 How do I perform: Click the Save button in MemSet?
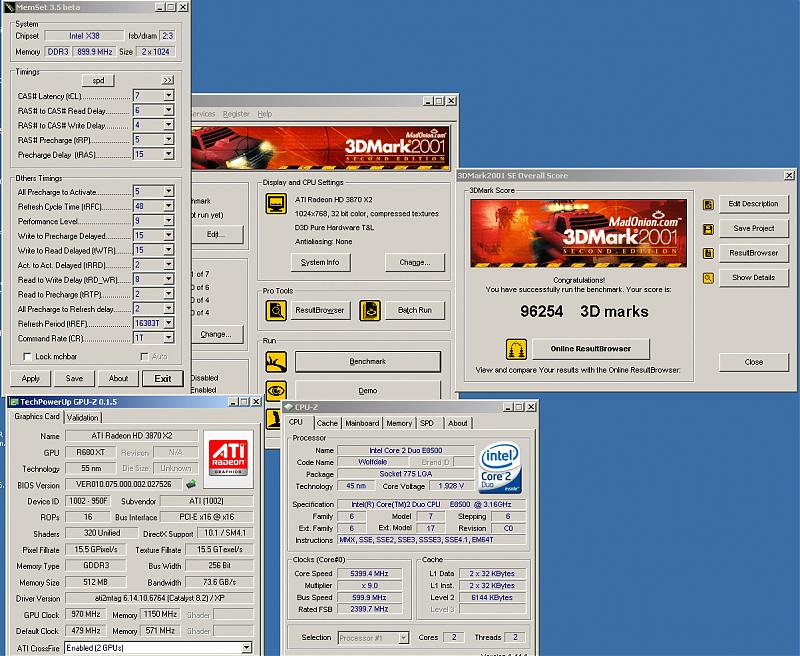click(74, 379)
